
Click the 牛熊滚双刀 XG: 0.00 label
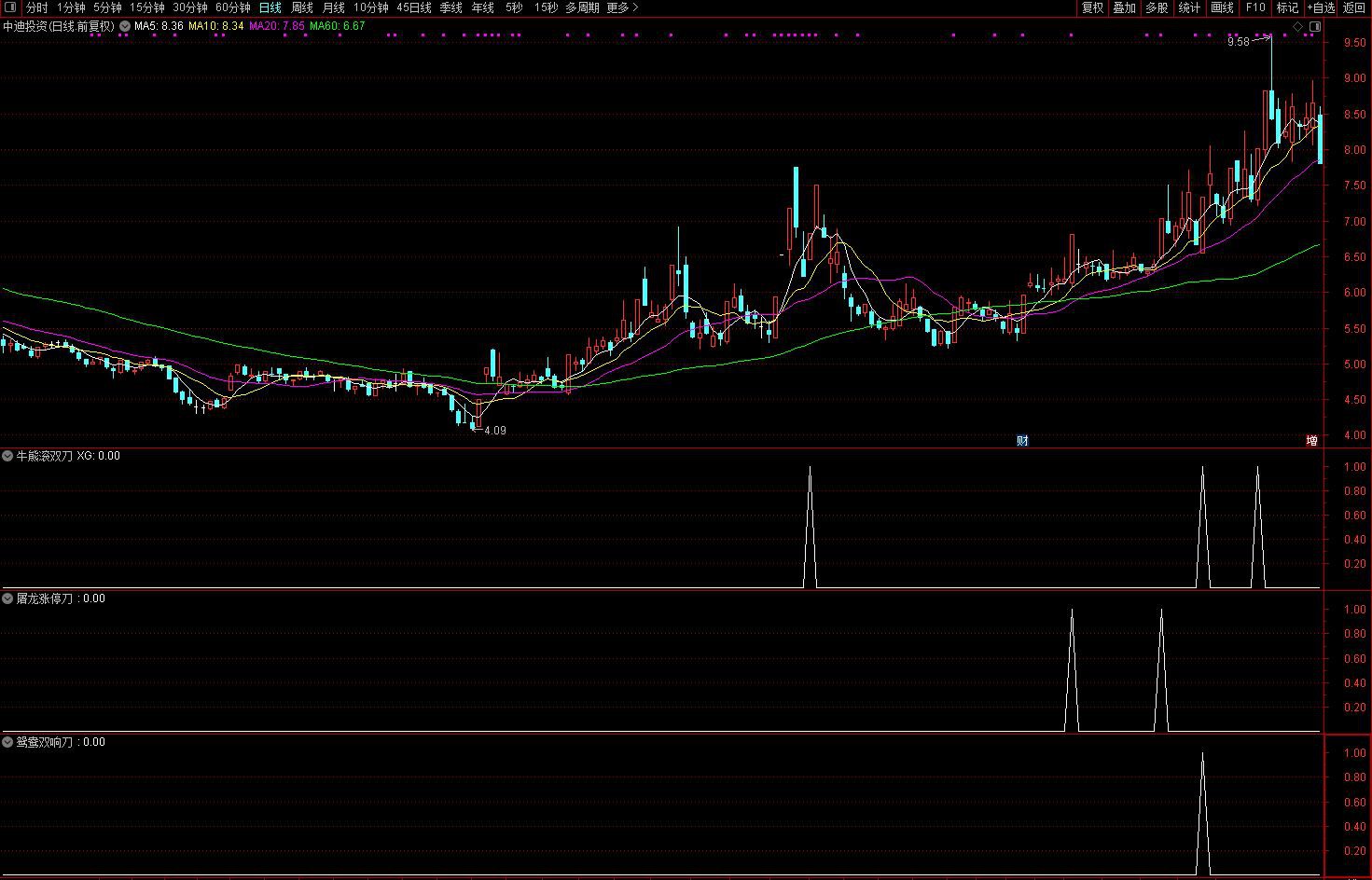tap(68, 456)
